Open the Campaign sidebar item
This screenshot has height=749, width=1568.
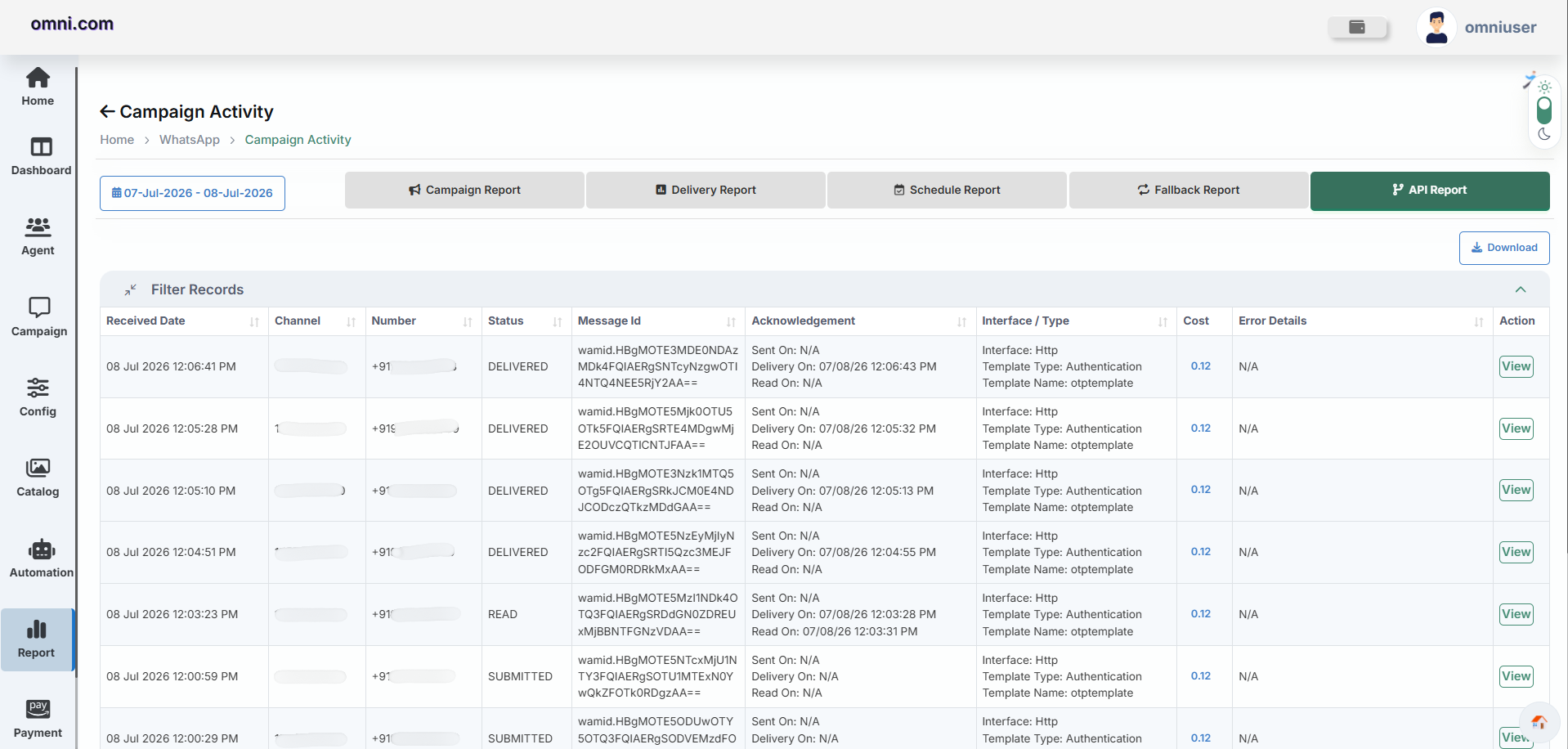[39, 316]
